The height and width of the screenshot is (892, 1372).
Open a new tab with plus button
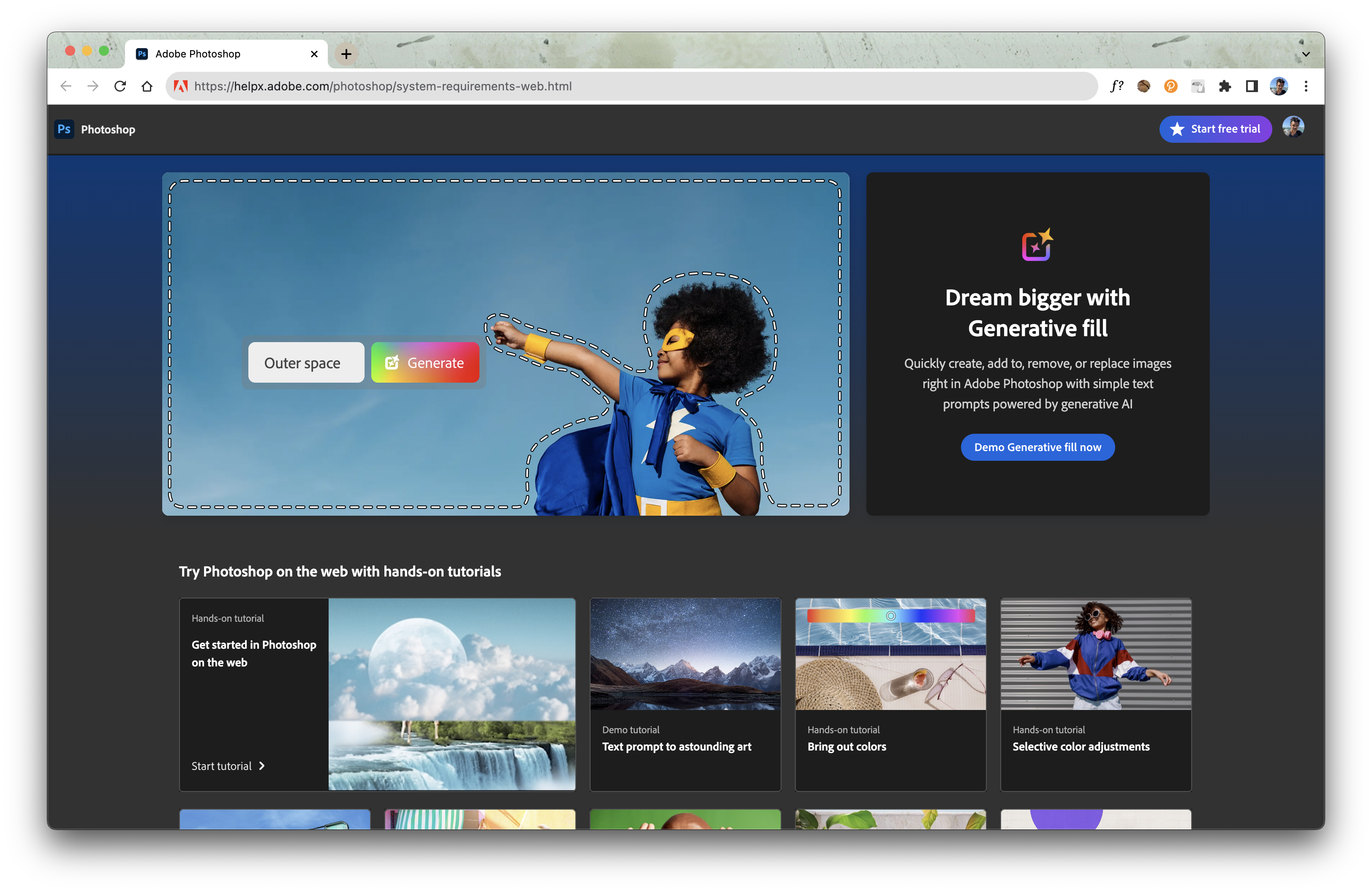346,54
